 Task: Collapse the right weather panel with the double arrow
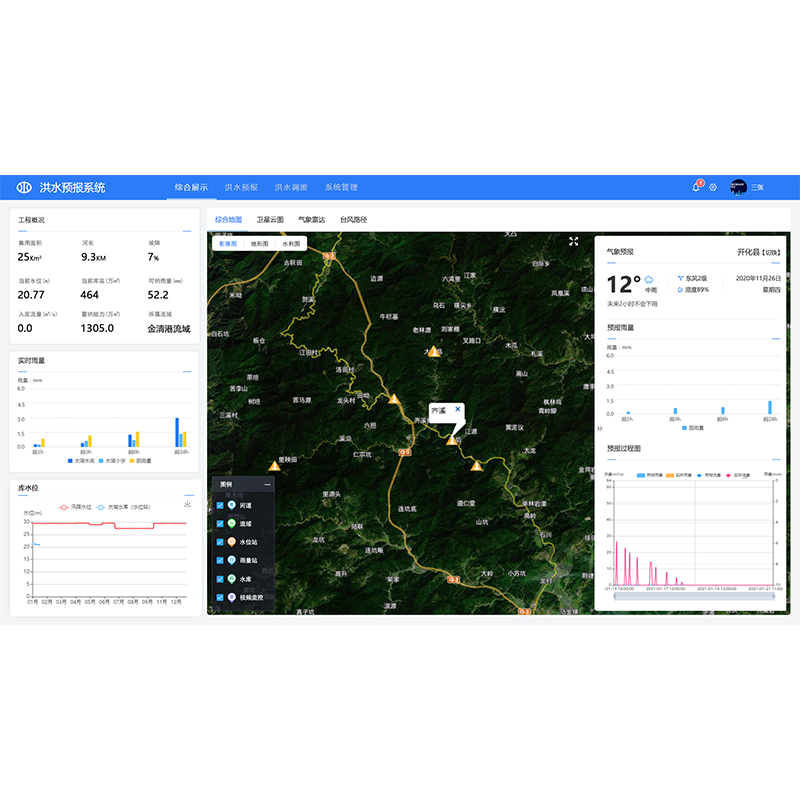click(x=600, y=427)
